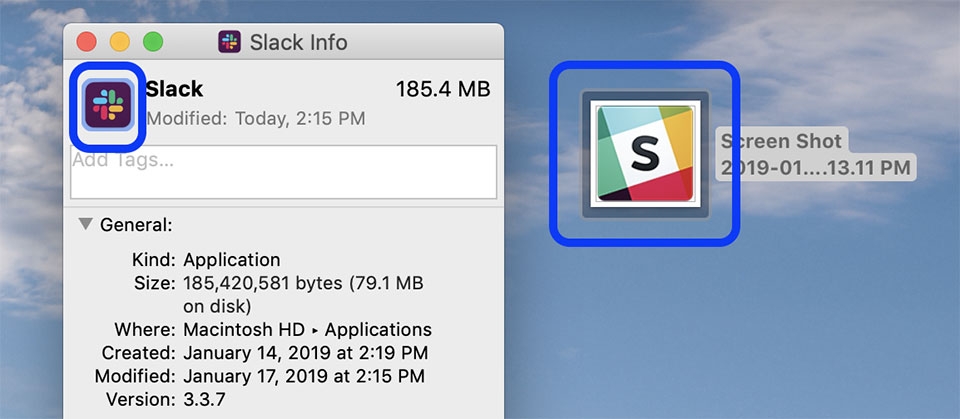The image size is (960, 419).
Task: Click into the Add Tags field
Action: coord(283,172)
